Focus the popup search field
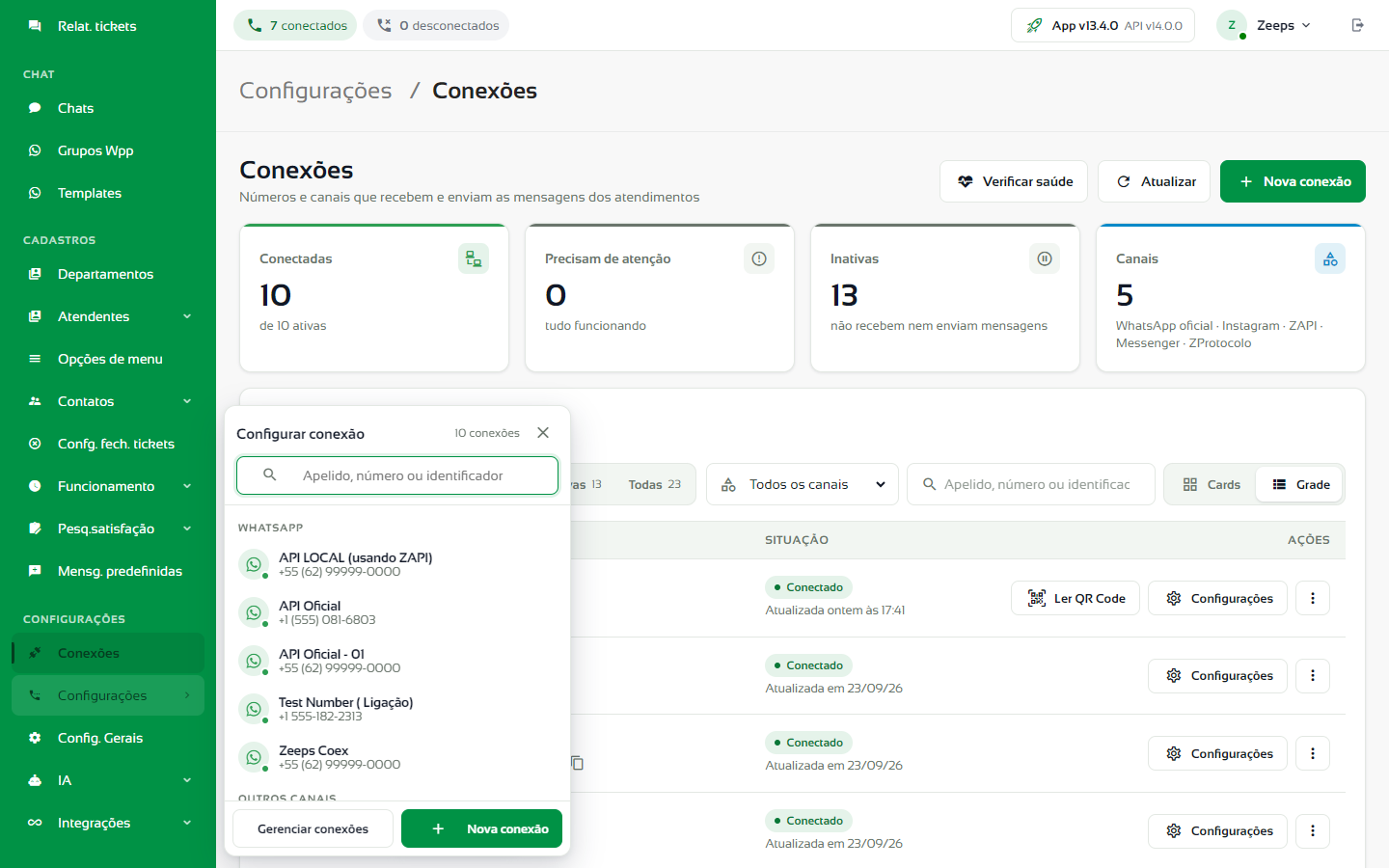The height and width of the screenshot is (868, 1389). coord(397,475)
